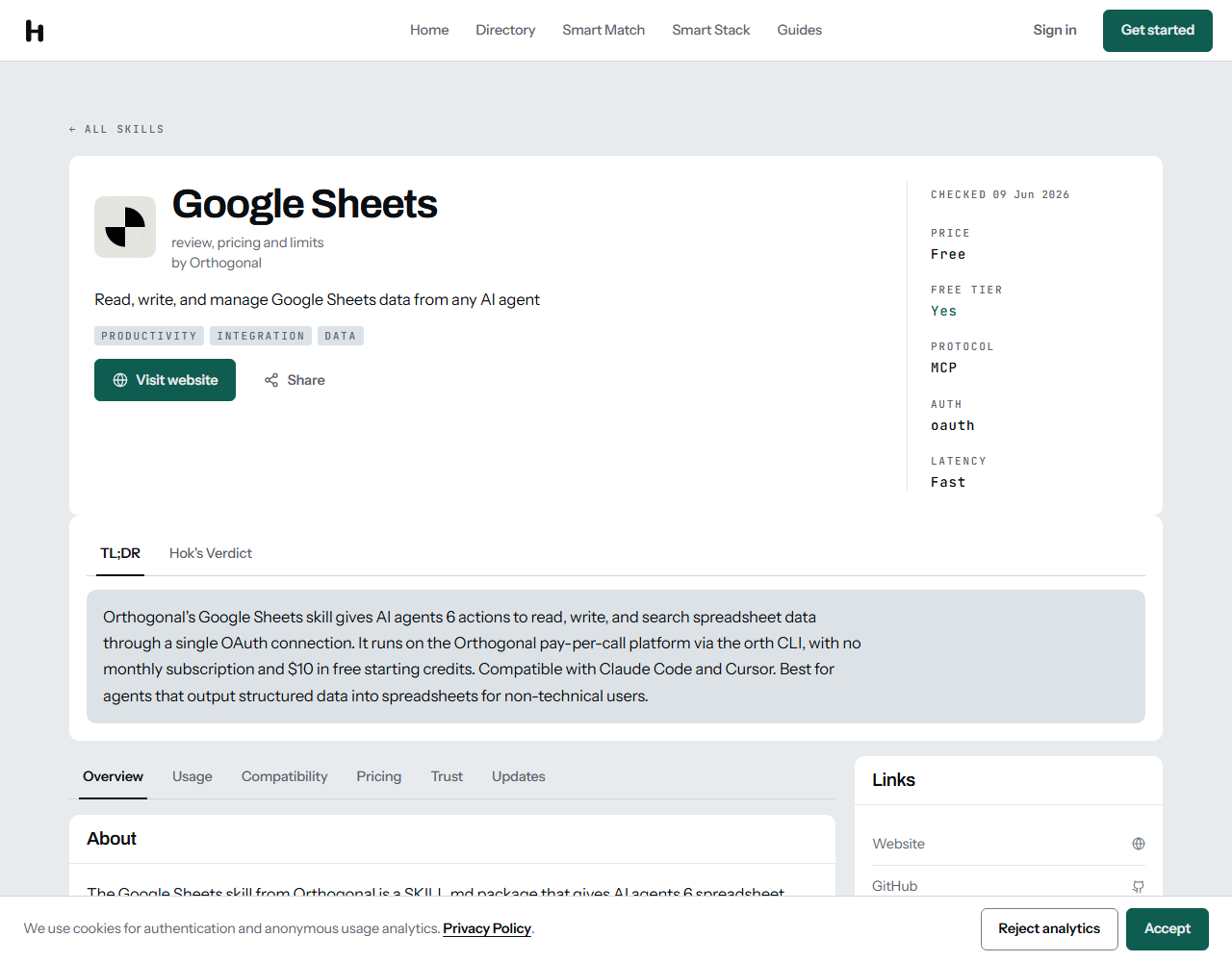Image resolution: width=1232 pixels, height=962 pixels.
Task: Click the 'About' section heading
Action: 112,839
